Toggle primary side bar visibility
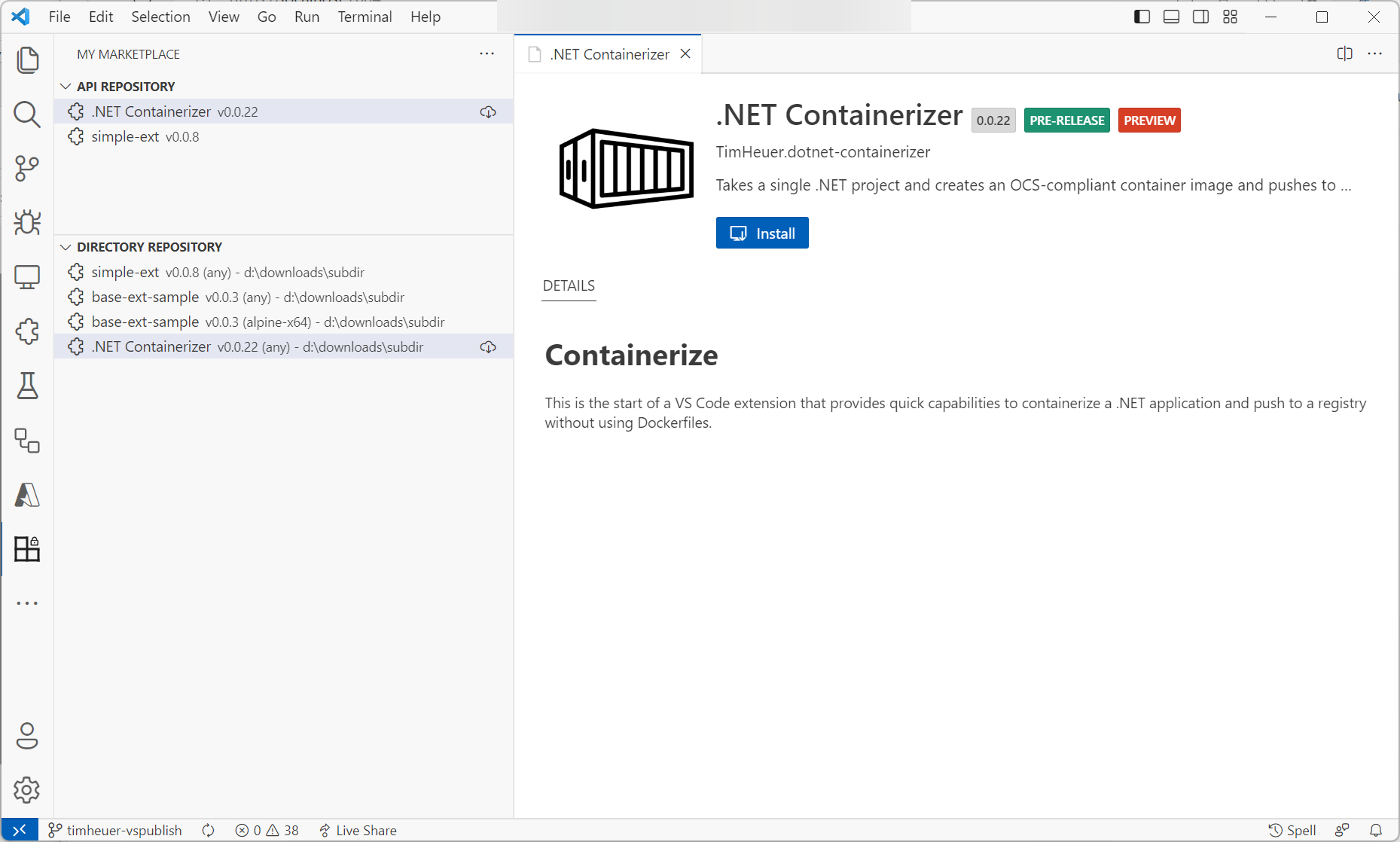This screenshot has height=842, width=1400. point(1142,17)
